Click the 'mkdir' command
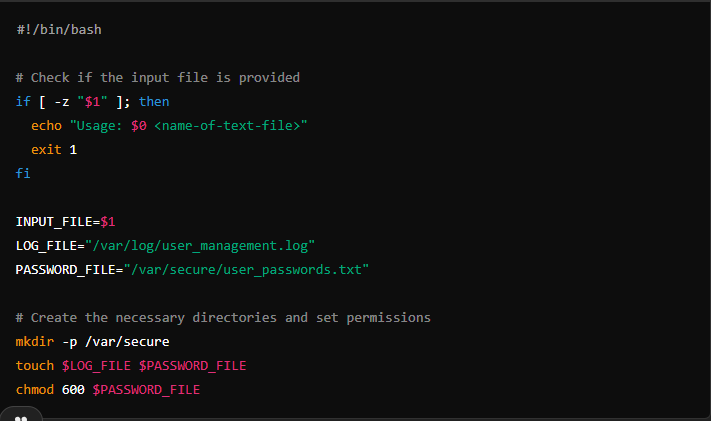Screen dimensions: 711x421 [35, 341]
